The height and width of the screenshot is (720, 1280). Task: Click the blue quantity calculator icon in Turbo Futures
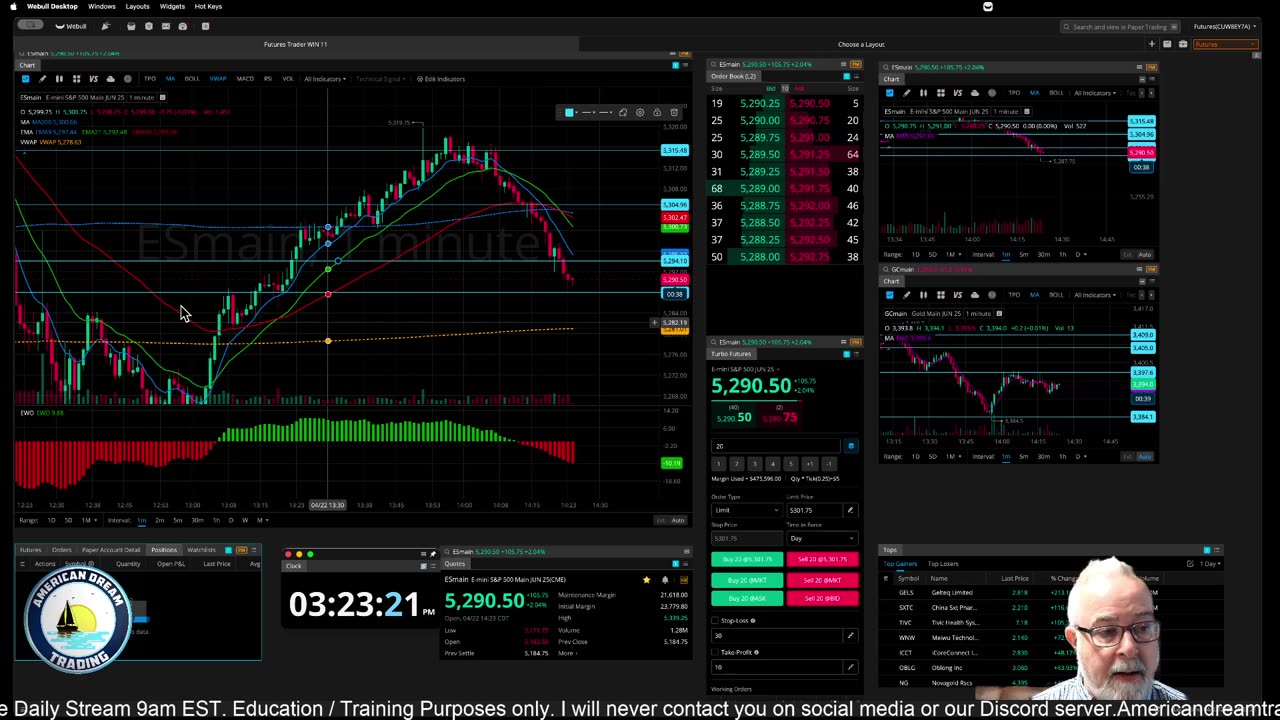(851, 446)
